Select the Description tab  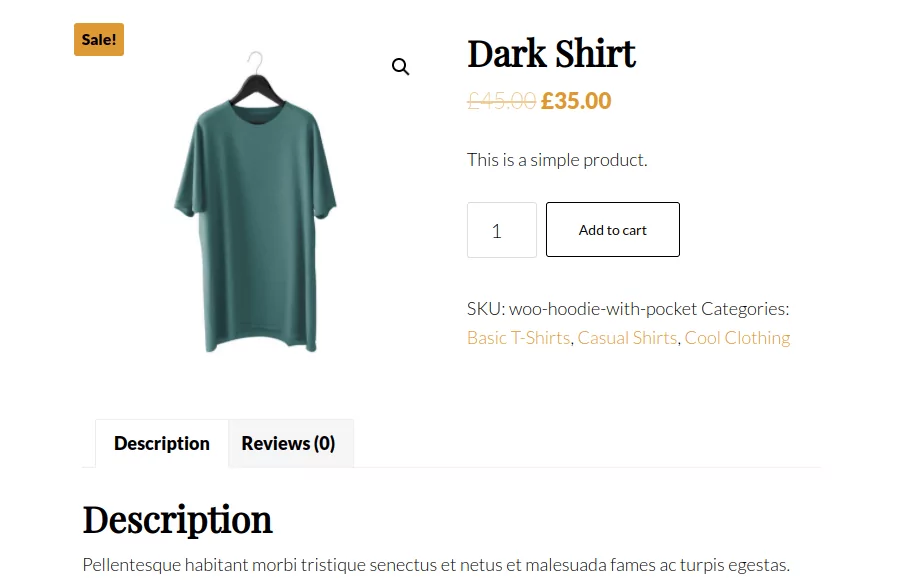pyautogui.click(x=162, y=444)
